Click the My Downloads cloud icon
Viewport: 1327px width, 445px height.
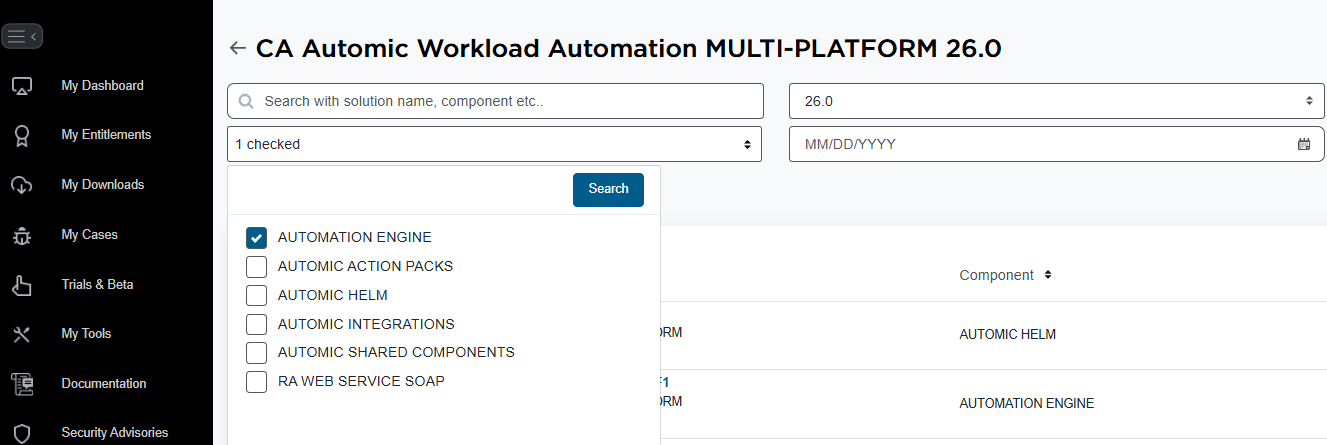22,185
